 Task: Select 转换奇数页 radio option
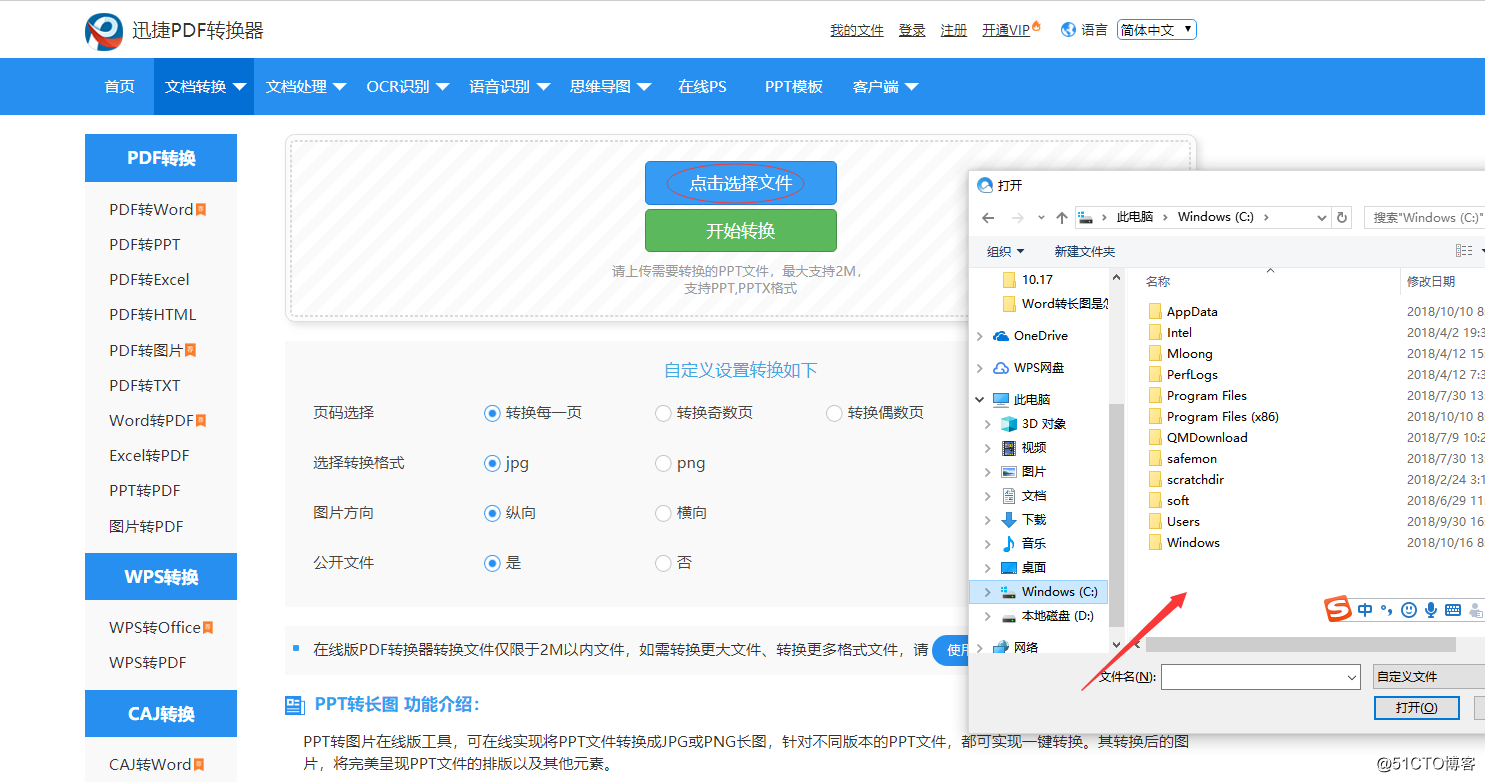pyautogui.click(x=662, y=413)
